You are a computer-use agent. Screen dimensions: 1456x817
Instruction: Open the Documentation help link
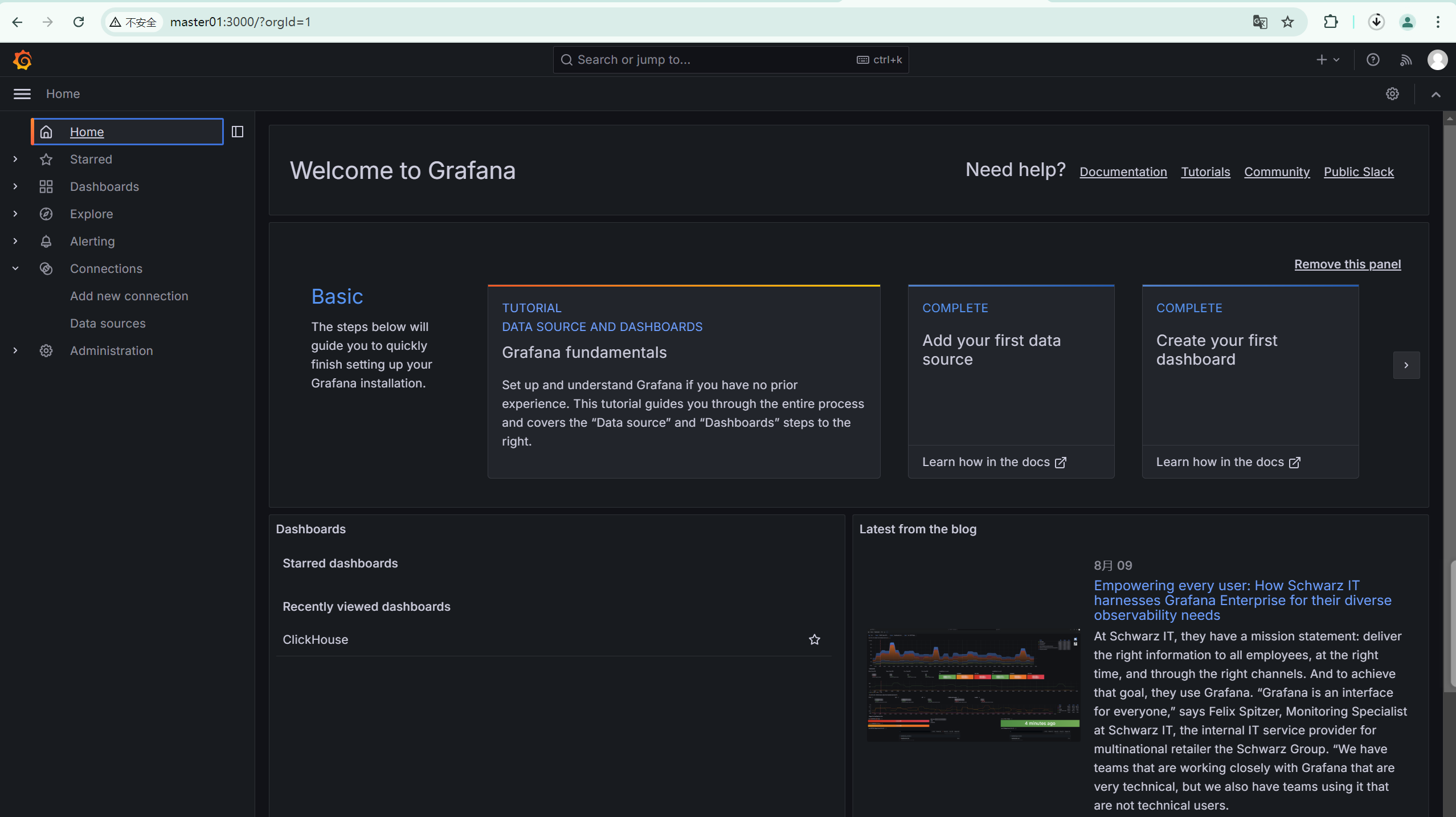click(1123, 171)
